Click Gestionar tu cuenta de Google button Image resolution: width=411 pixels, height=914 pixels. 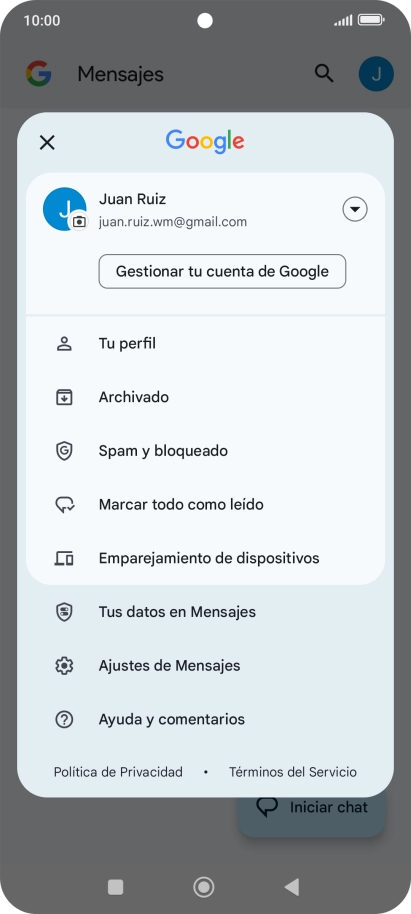pyautogui.click(x=222, y=271)
